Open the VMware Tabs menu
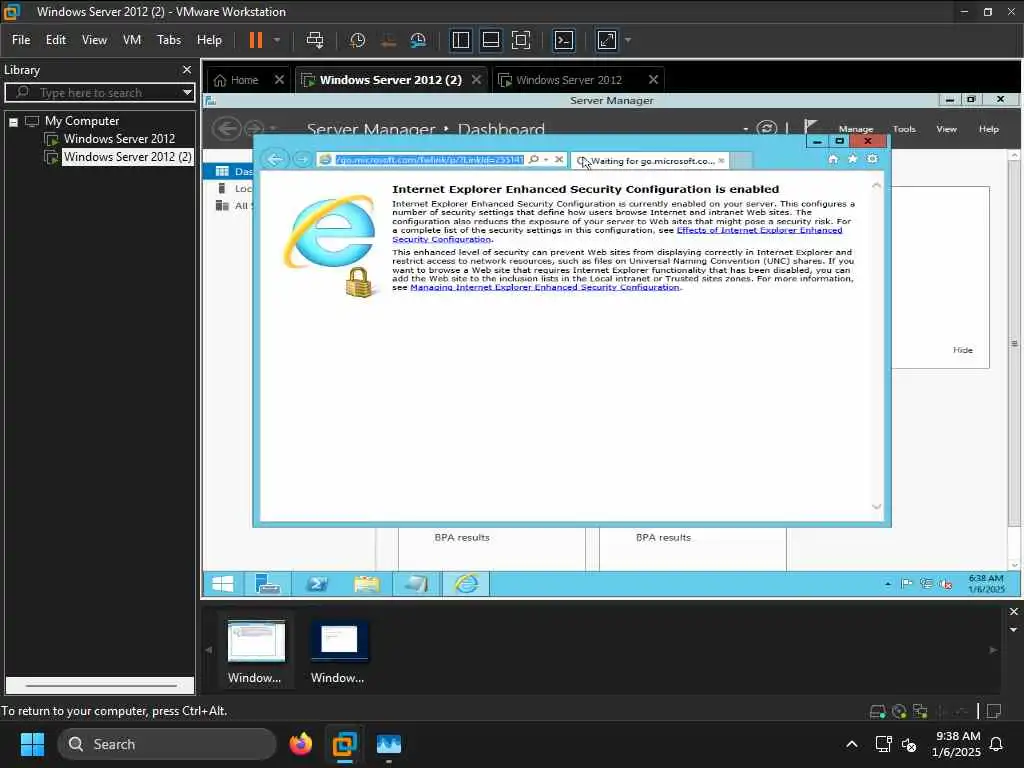 pos(168,40)
